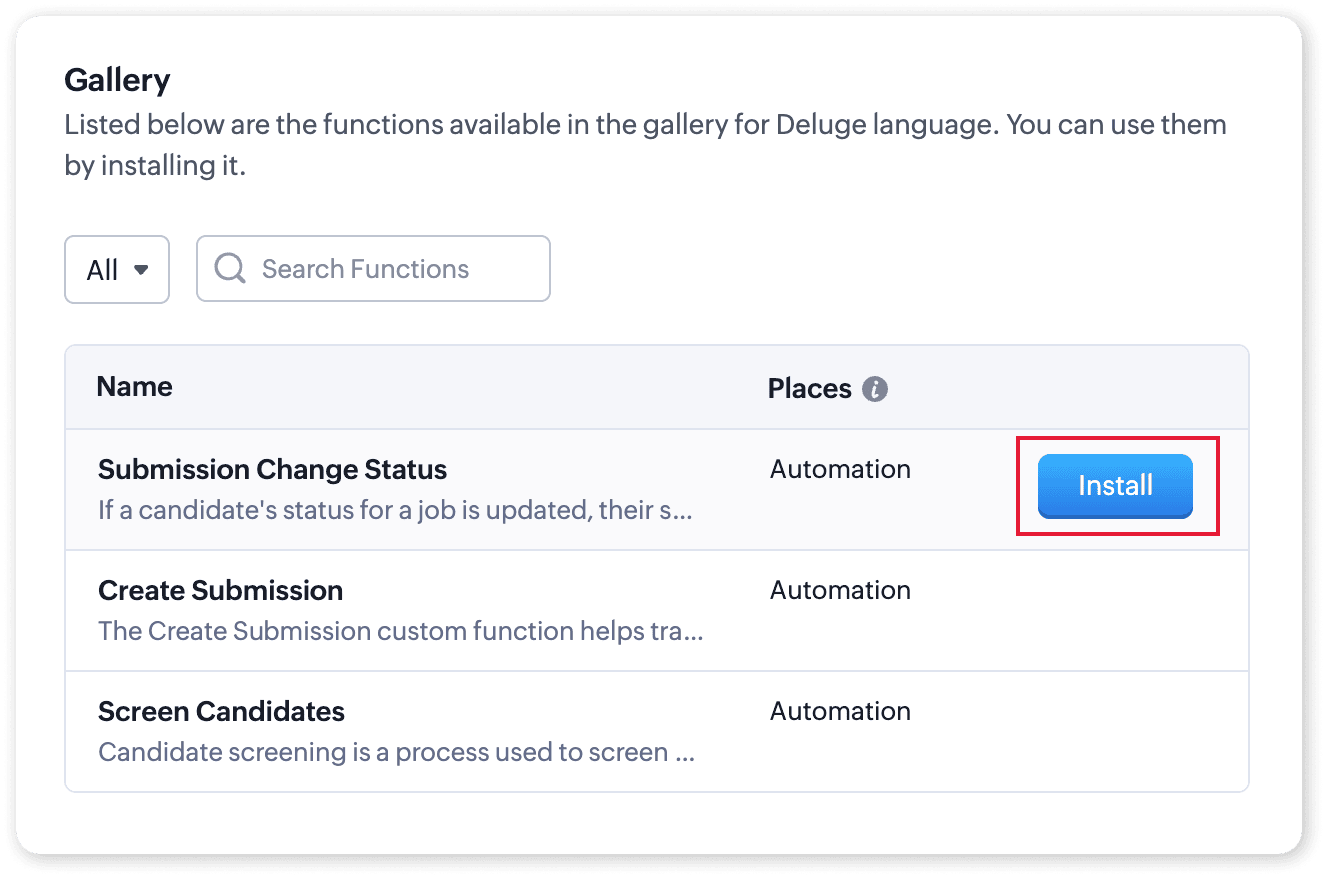Click the Places column header
The height and width of the screenshot is (878, 1326).
[x=809, y=389]
